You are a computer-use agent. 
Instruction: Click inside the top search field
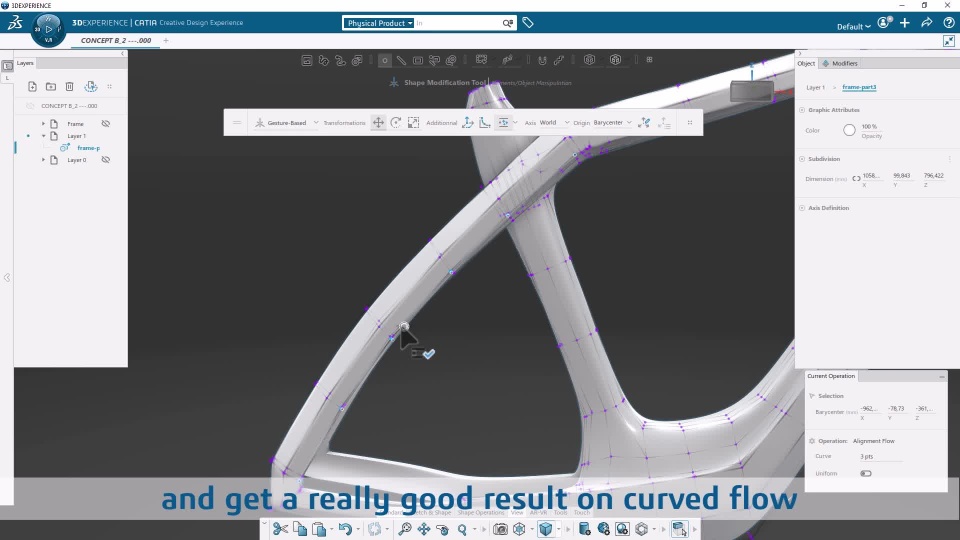458,23
